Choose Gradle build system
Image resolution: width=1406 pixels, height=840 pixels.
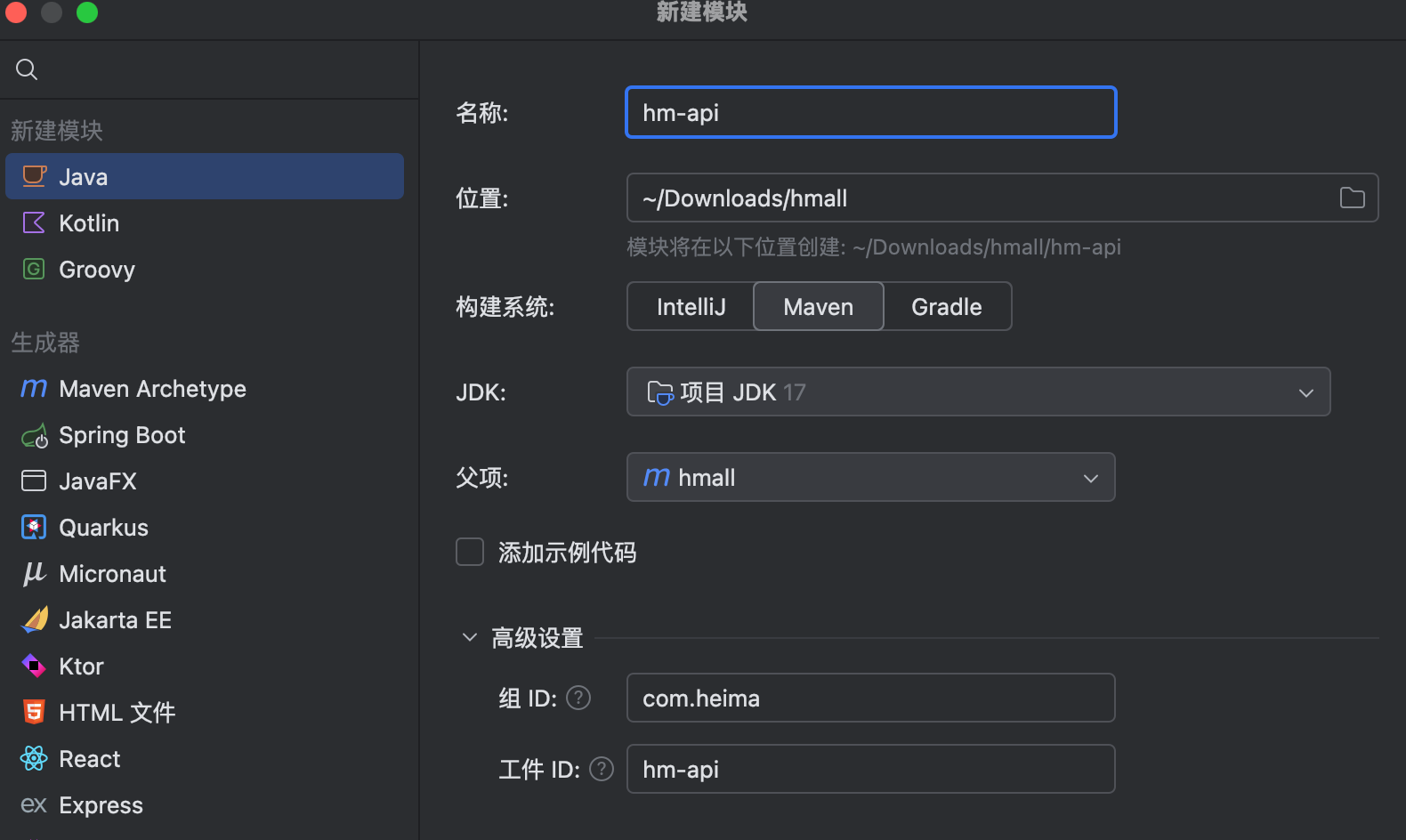point(947,306)
